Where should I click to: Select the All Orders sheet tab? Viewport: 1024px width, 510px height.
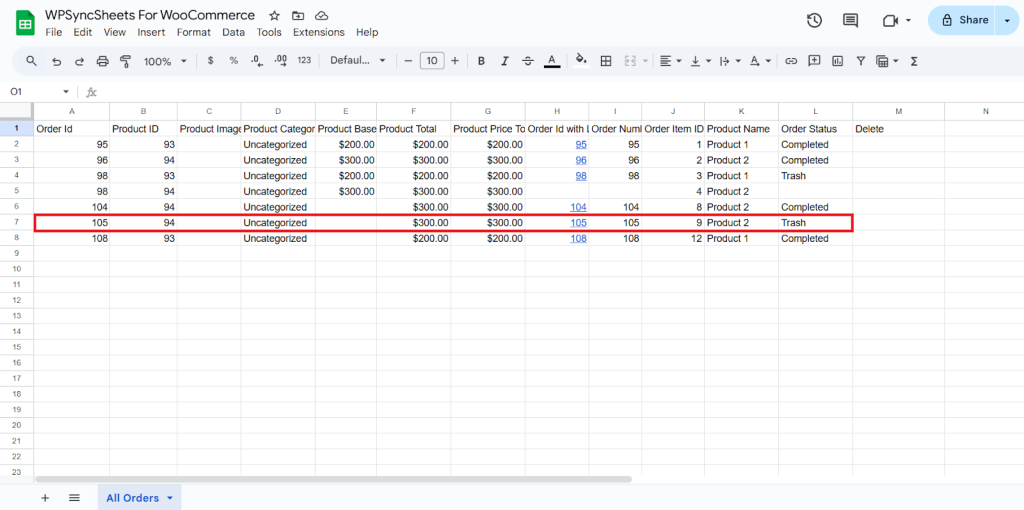[x=140, y=498]
